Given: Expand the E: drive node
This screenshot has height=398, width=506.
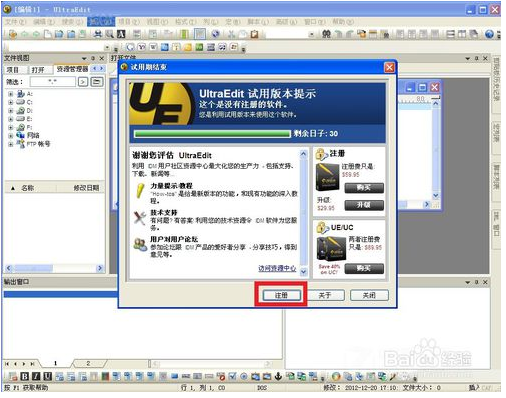Looking at the screenshot, I should 11,119.
